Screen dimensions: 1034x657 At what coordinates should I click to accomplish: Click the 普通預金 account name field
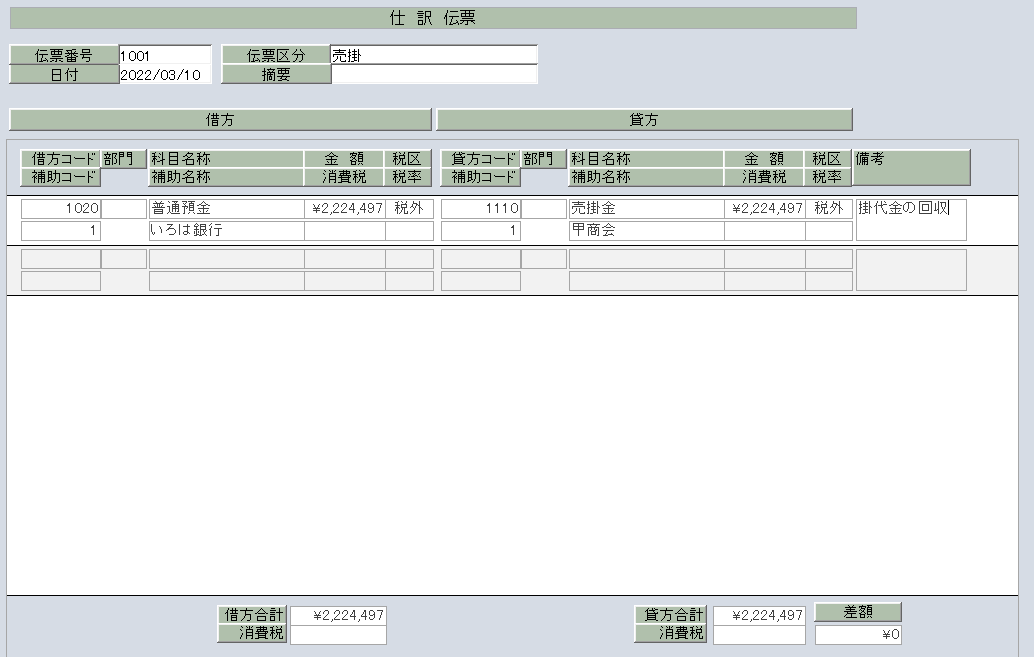click(225, 209)
